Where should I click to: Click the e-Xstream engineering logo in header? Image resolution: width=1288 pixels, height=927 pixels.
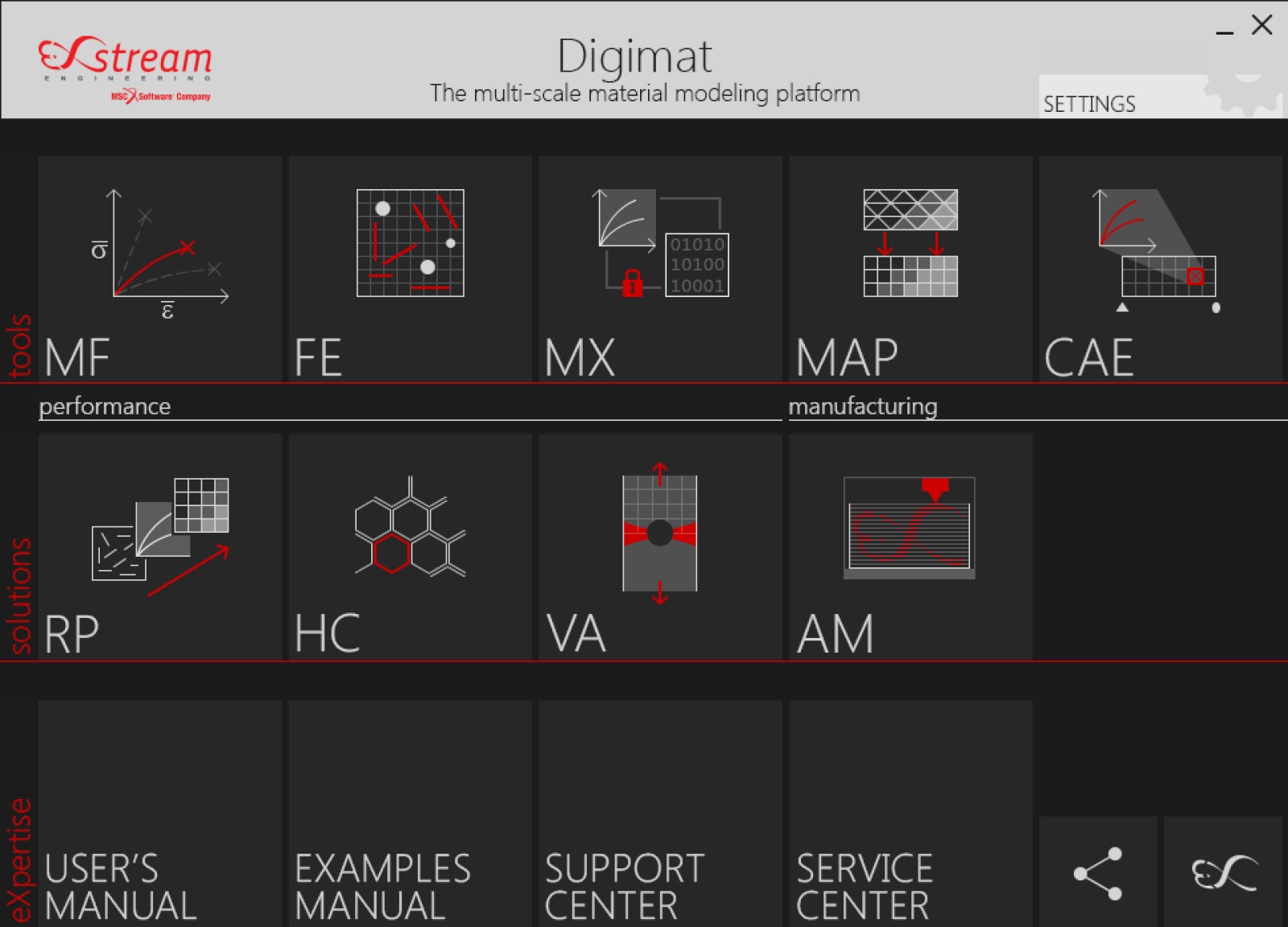[126, 68]
